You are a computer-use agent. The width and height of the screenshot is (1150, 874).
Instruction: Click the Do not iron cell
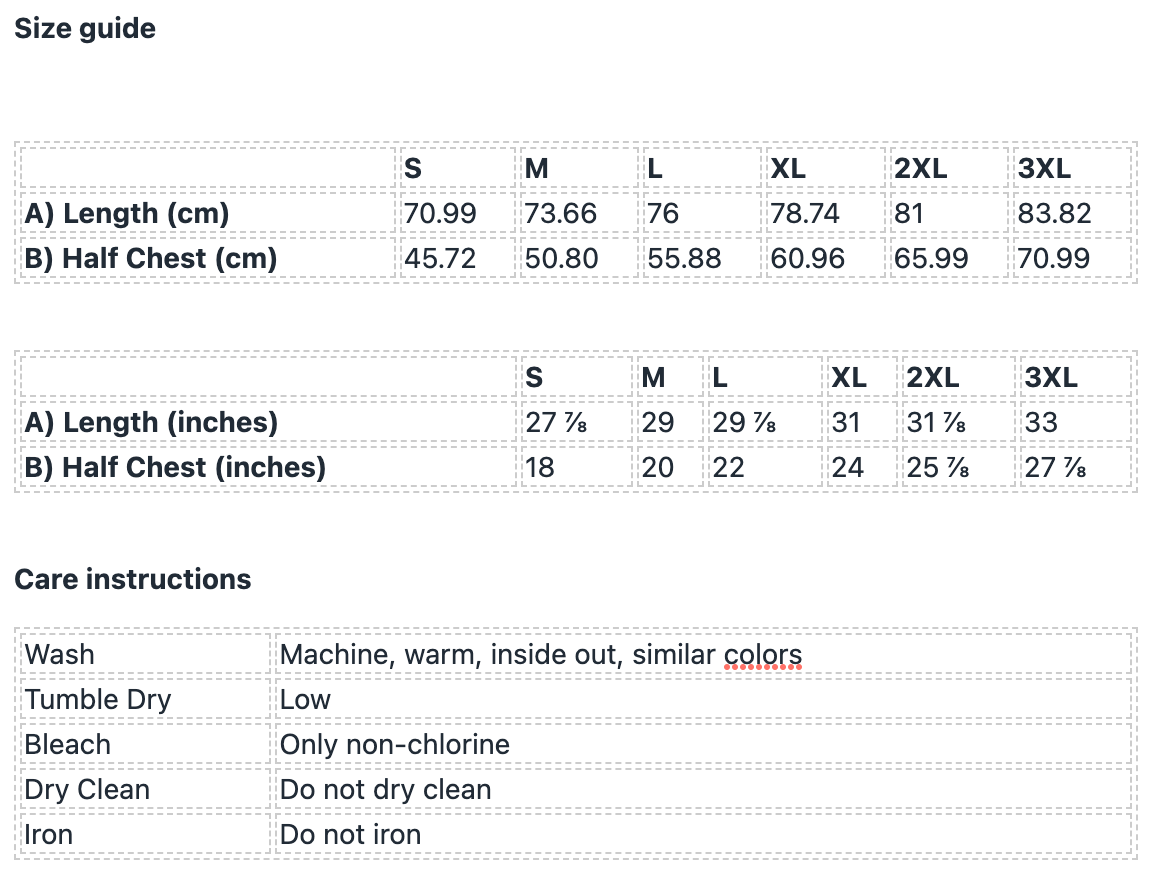(350, 835)
